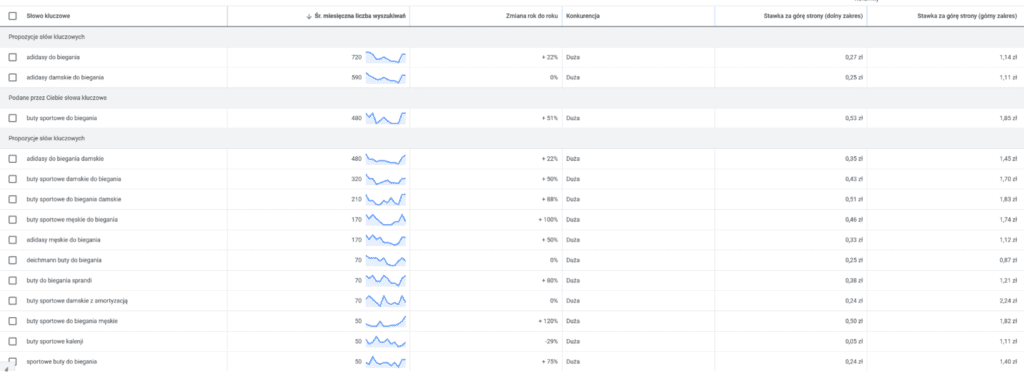Image resolution: width=1024 pixels, height=372 pixels.
Task: Click Duża competition in buty sportowe kalenji row
Action: (x=573, y=341)
